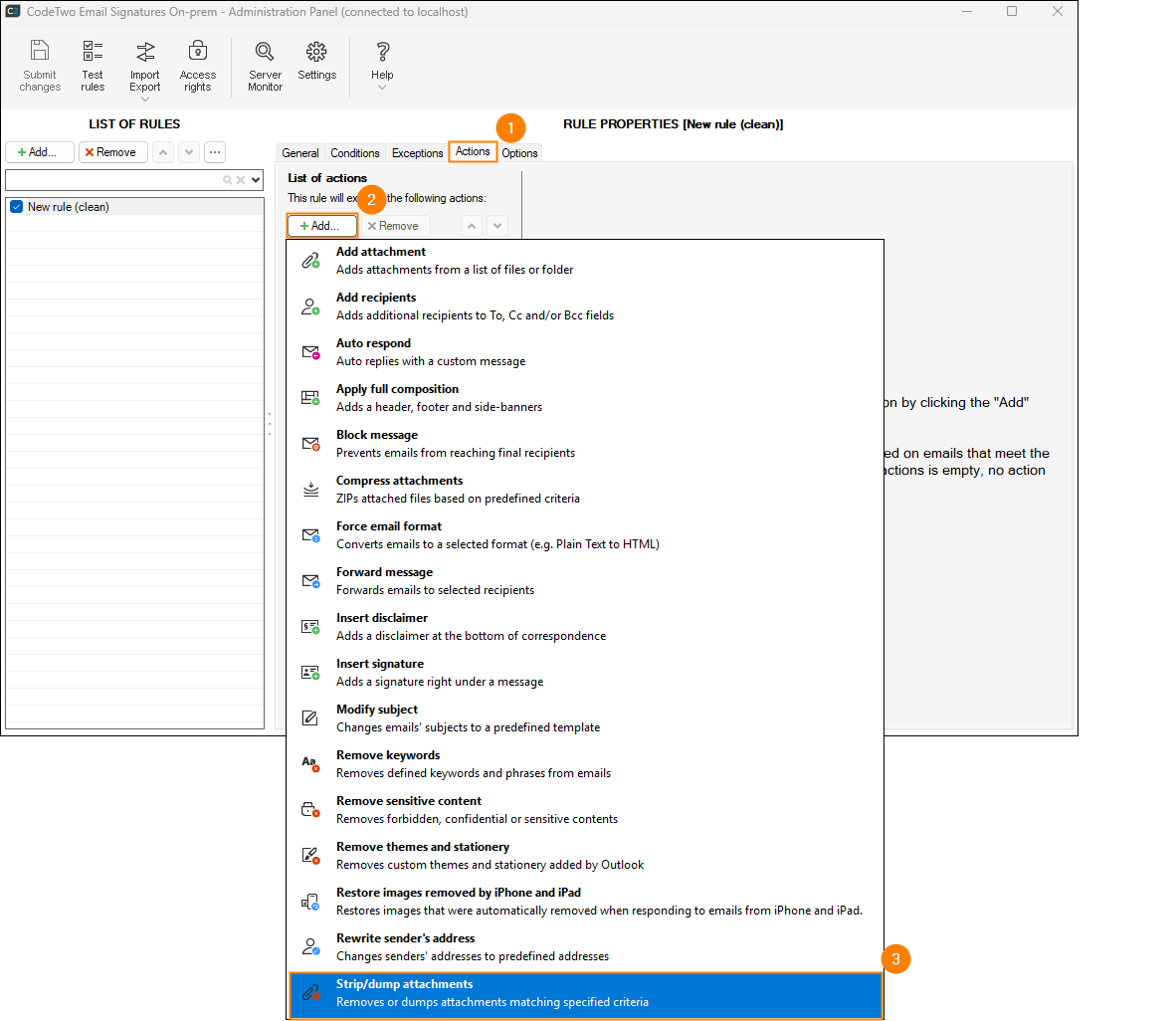Switch to the Conditions tab
This screenshot has width=1176, height=1021.
pos(354,153)
